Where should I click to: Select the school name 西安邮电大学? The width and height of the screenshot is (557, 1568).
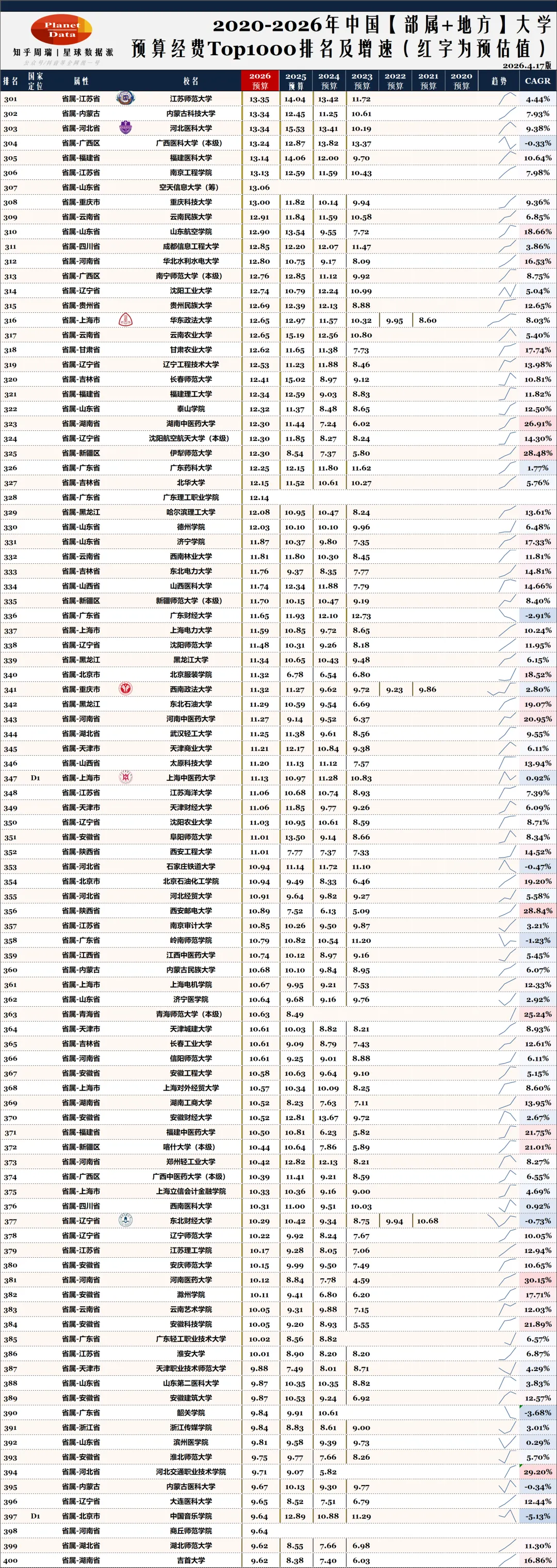coord(190,911)
